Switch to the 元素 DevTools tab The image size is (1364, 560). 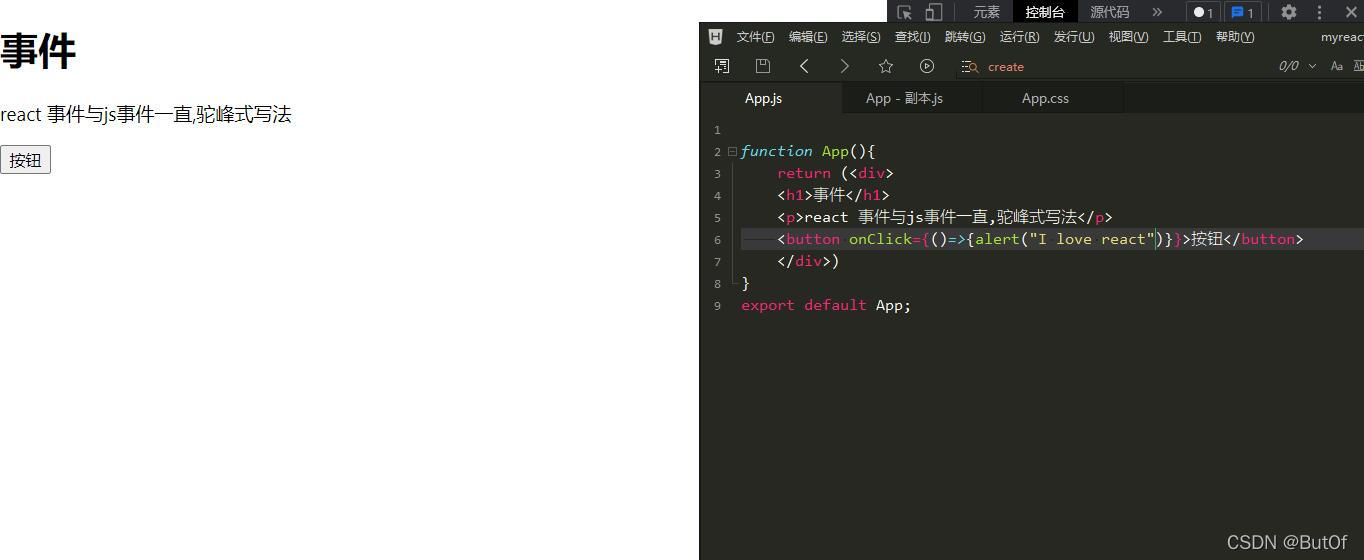click(986, 12)
